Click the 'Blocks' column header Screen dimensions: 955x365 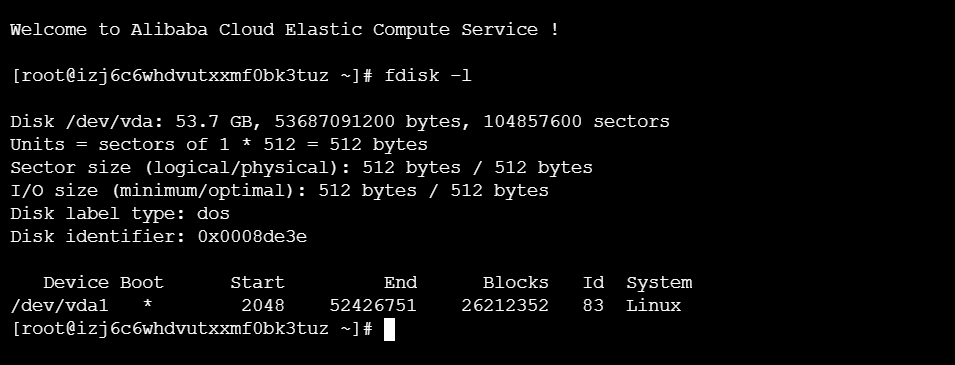516,283
